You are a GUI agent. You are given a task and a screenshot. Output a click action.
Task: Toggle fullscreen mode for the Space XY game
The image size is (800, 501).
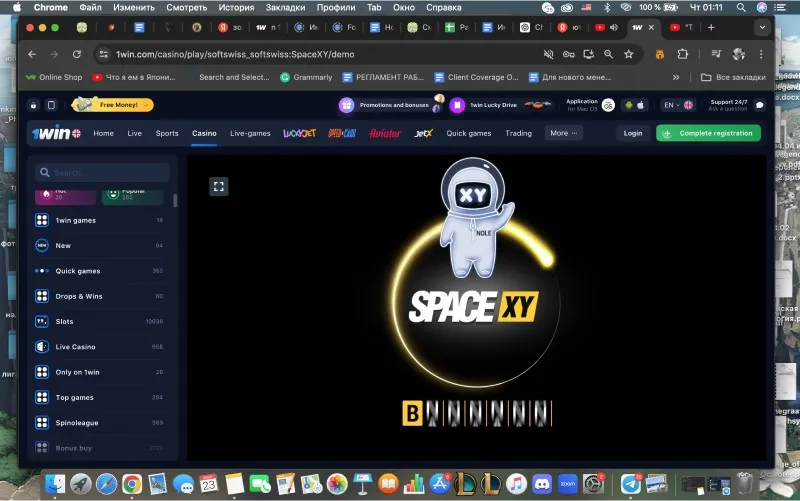(219, 186)
